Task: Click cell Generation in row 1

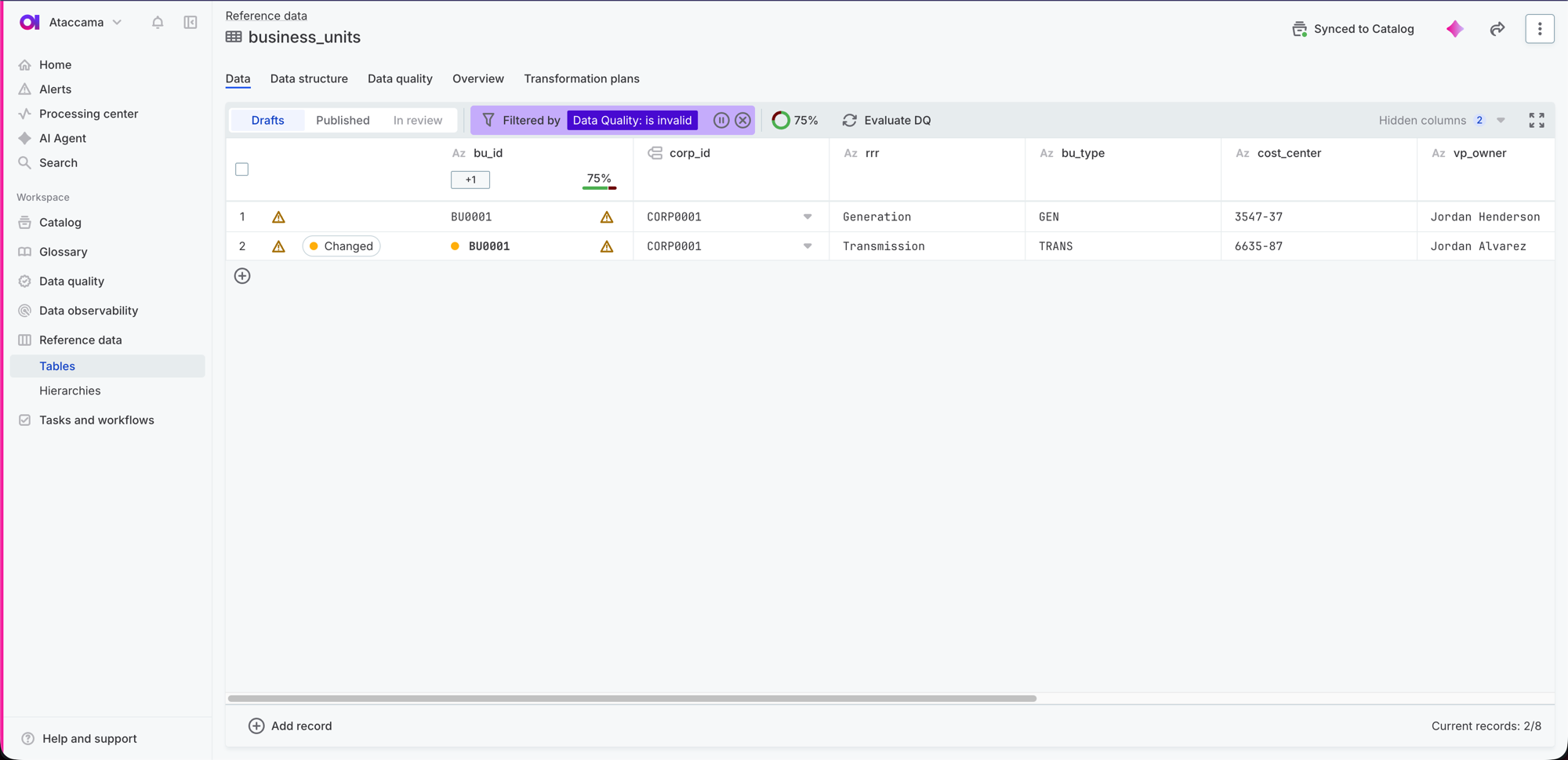Action: 927,216
